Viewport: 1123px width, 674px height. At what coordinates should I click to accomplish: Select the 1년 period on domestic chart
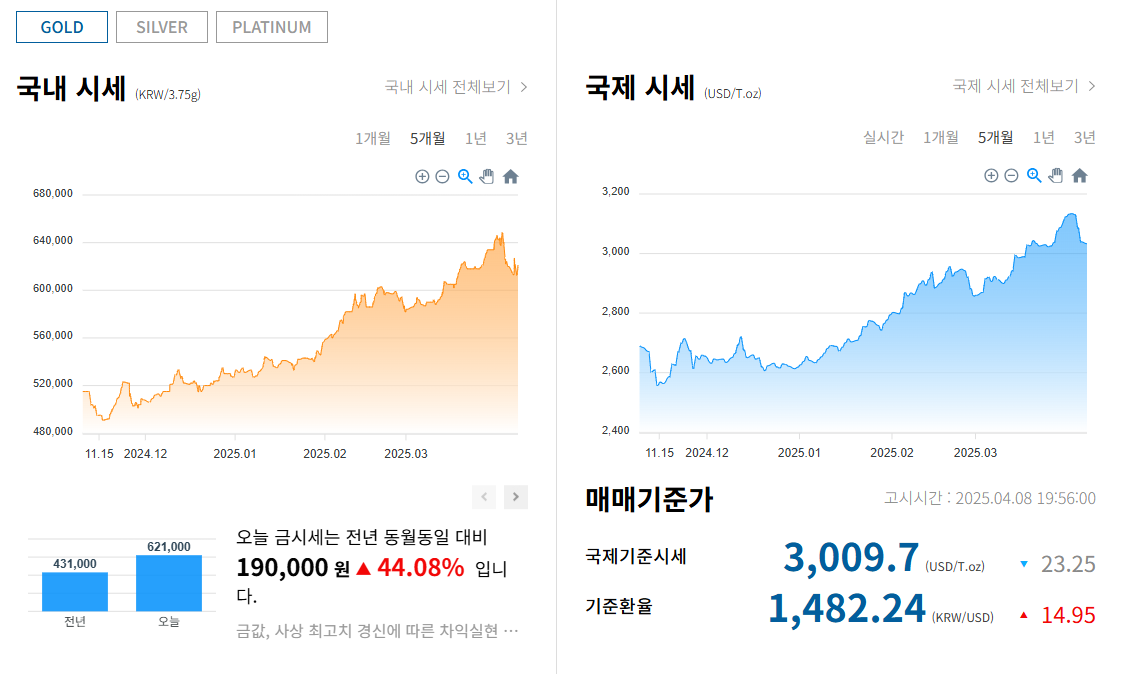(475, 138)
